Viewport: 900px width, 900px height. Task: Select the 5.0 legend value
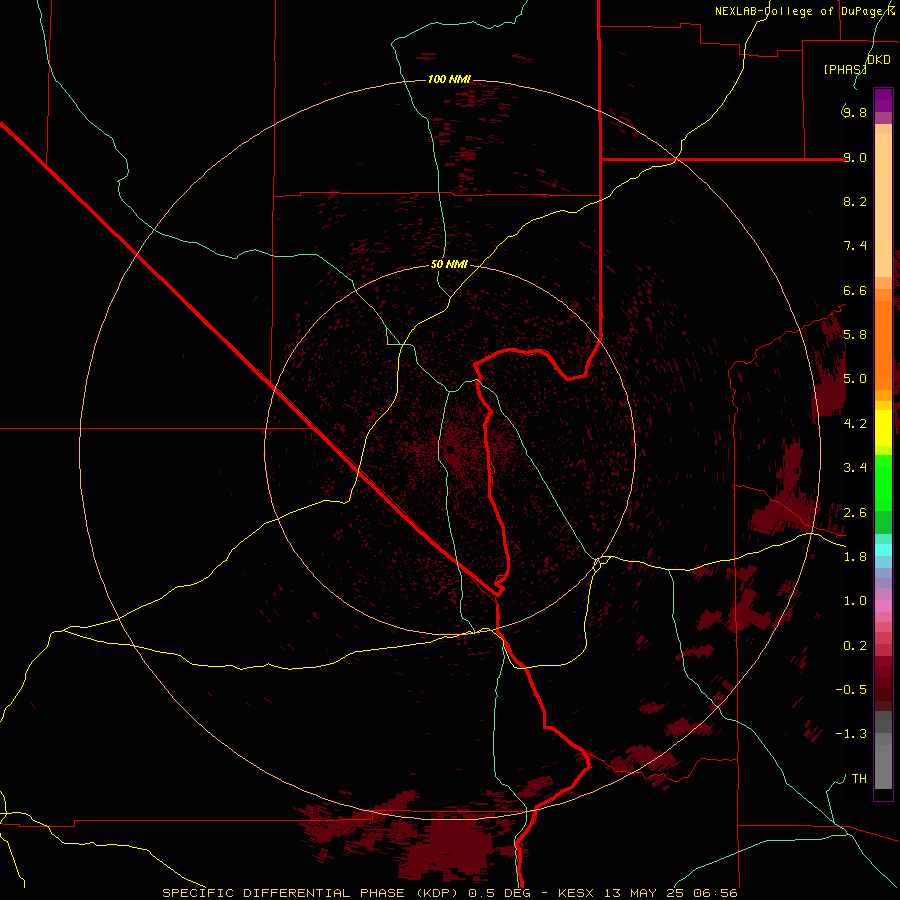(855, 379)
